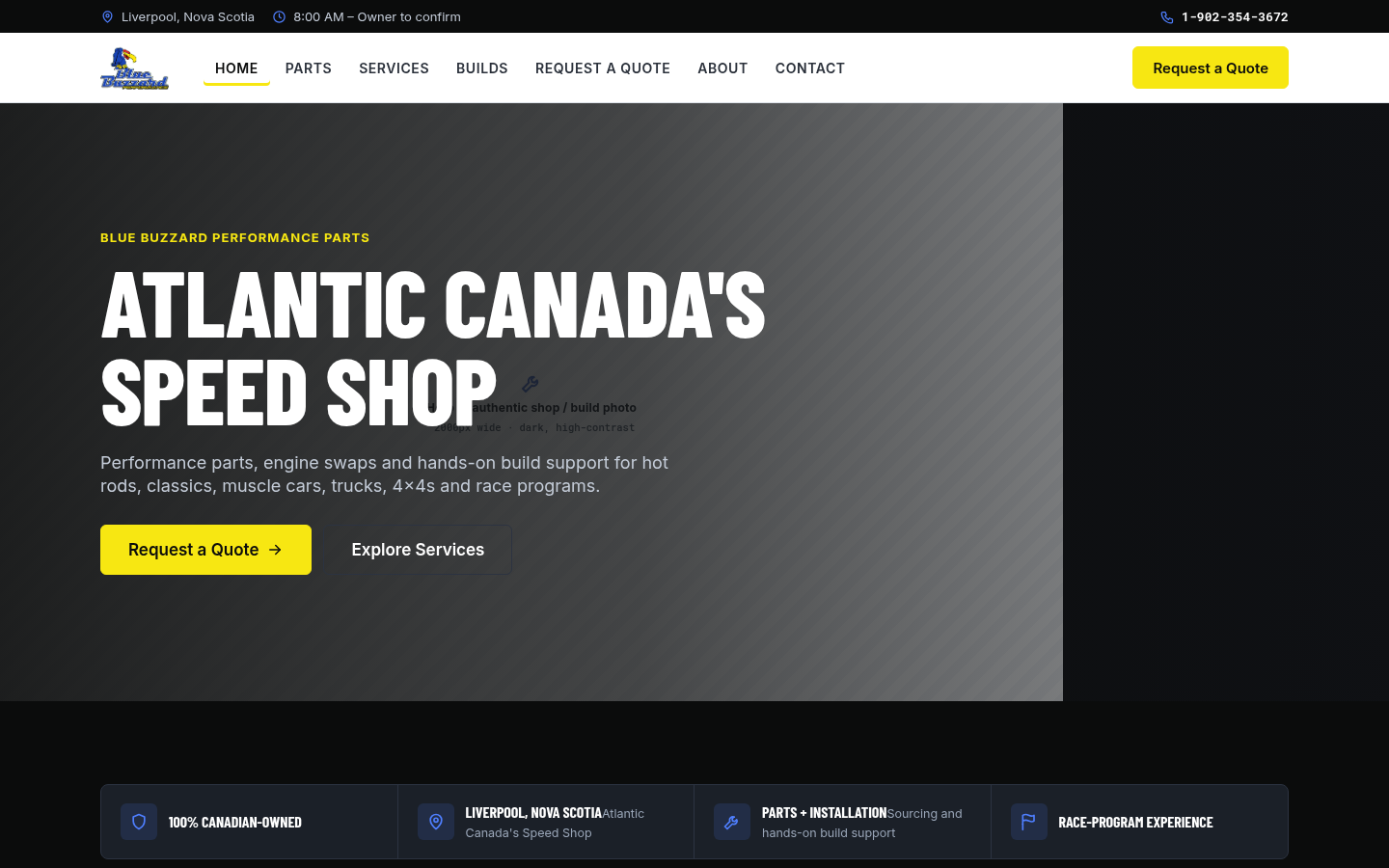Click the shield icon for Canadian-owned
This screenshot has width=1389, height=868.
pos(139,822)
